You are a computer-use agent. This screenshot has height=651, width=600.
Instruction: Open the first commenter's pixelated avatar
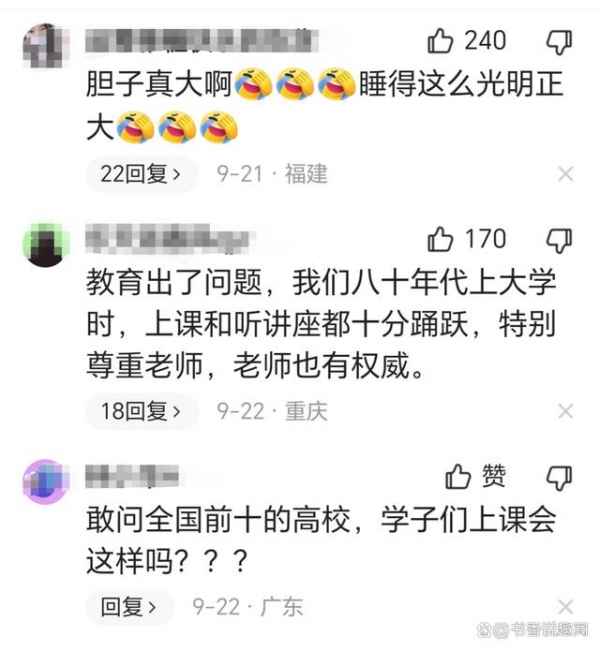(x=46, y=46)
